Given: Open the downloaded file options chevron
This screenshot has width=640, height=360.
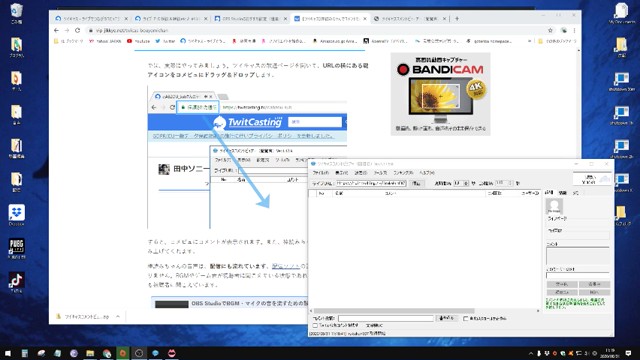Looking at the screenshot, I should point(118,316).
